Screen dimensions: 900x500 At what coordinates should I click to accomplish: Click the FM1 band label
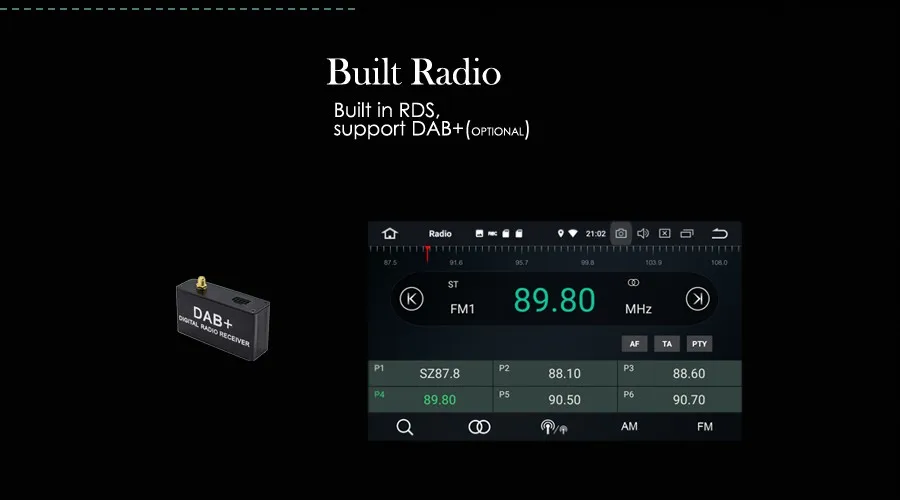463,309
